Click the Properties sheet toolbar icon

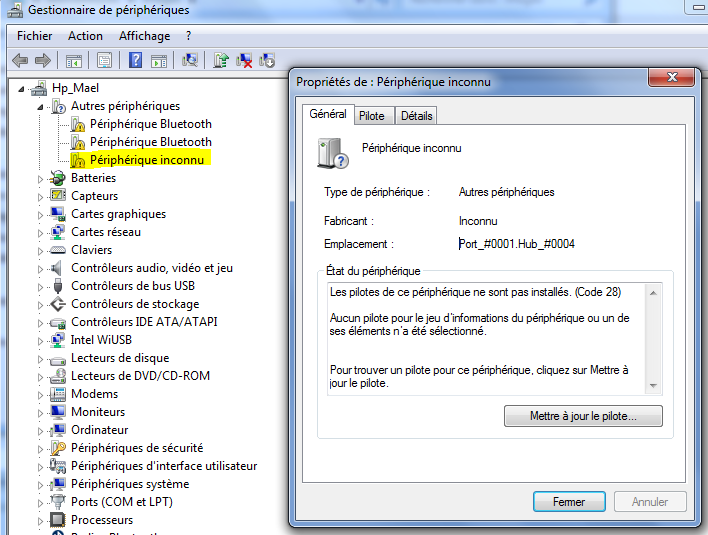tap(103, 60)
